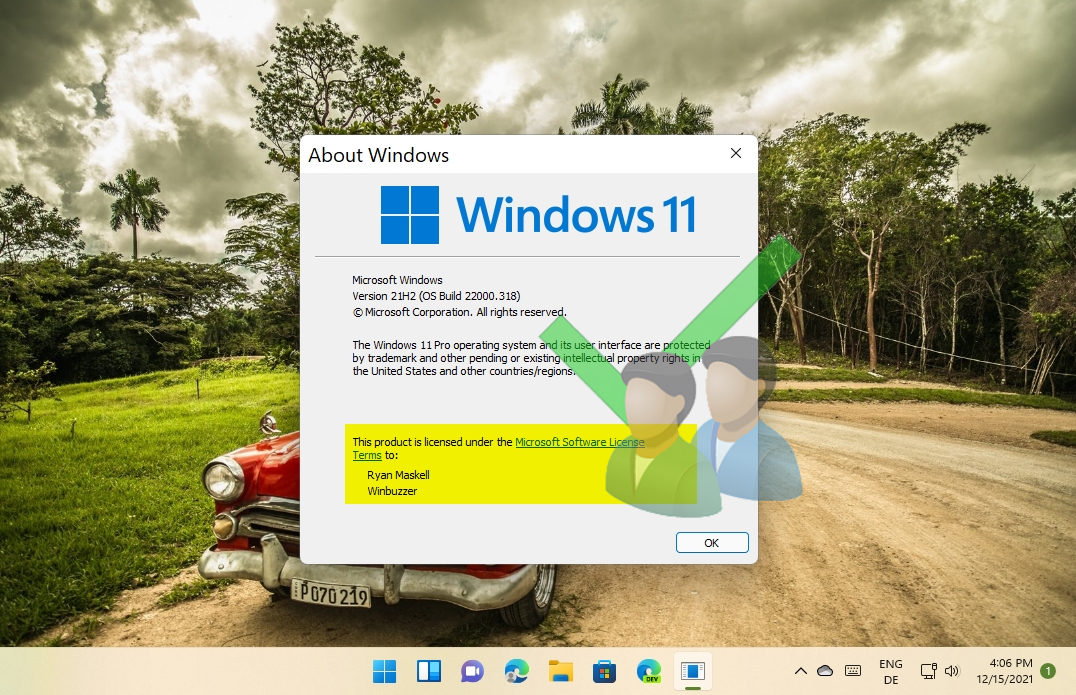Click the licensee name Ryan Maskell

[398, 475]
